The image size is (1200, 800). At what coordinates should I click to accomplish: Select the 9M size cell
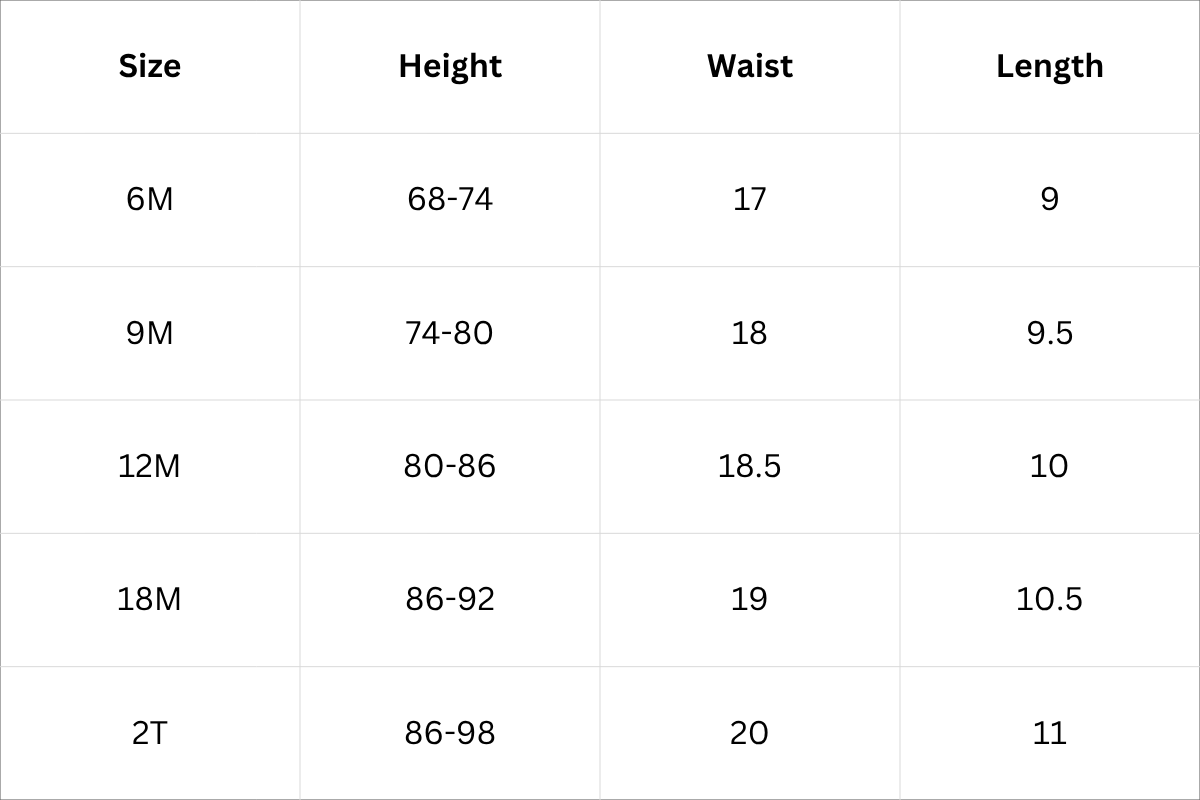click(150, 332)
